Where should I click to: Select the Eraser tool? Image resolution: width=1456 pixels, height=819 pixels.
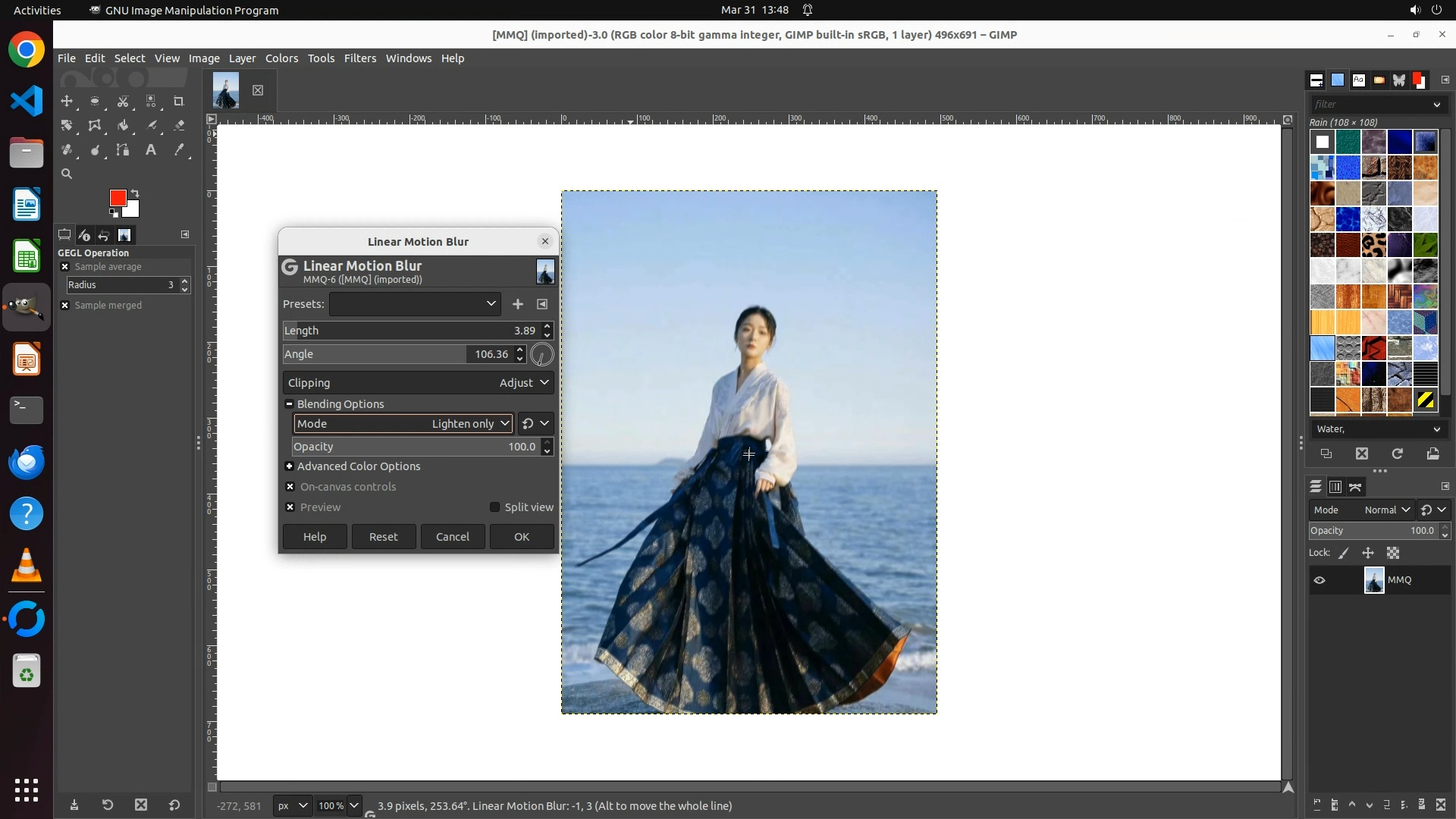coord(180,126)
